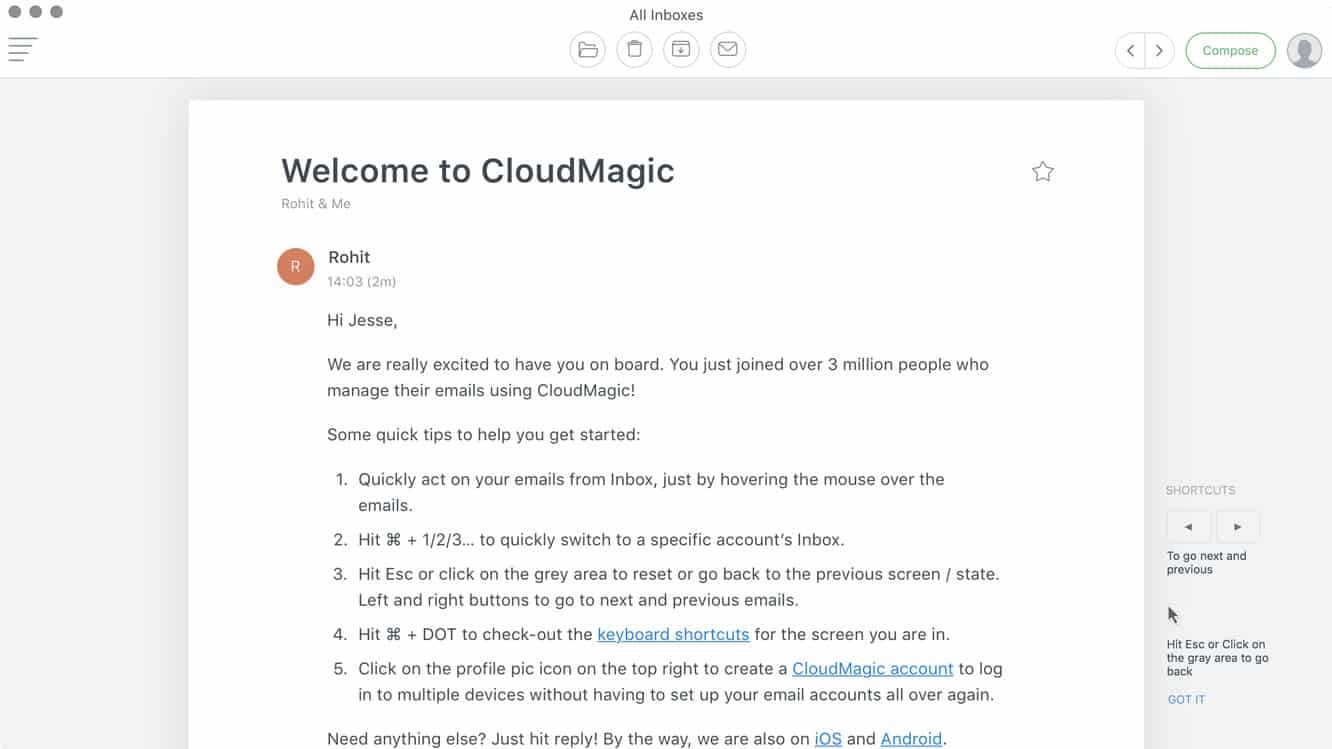
Task: Click the All Inboxes window title
Action: 666,15
